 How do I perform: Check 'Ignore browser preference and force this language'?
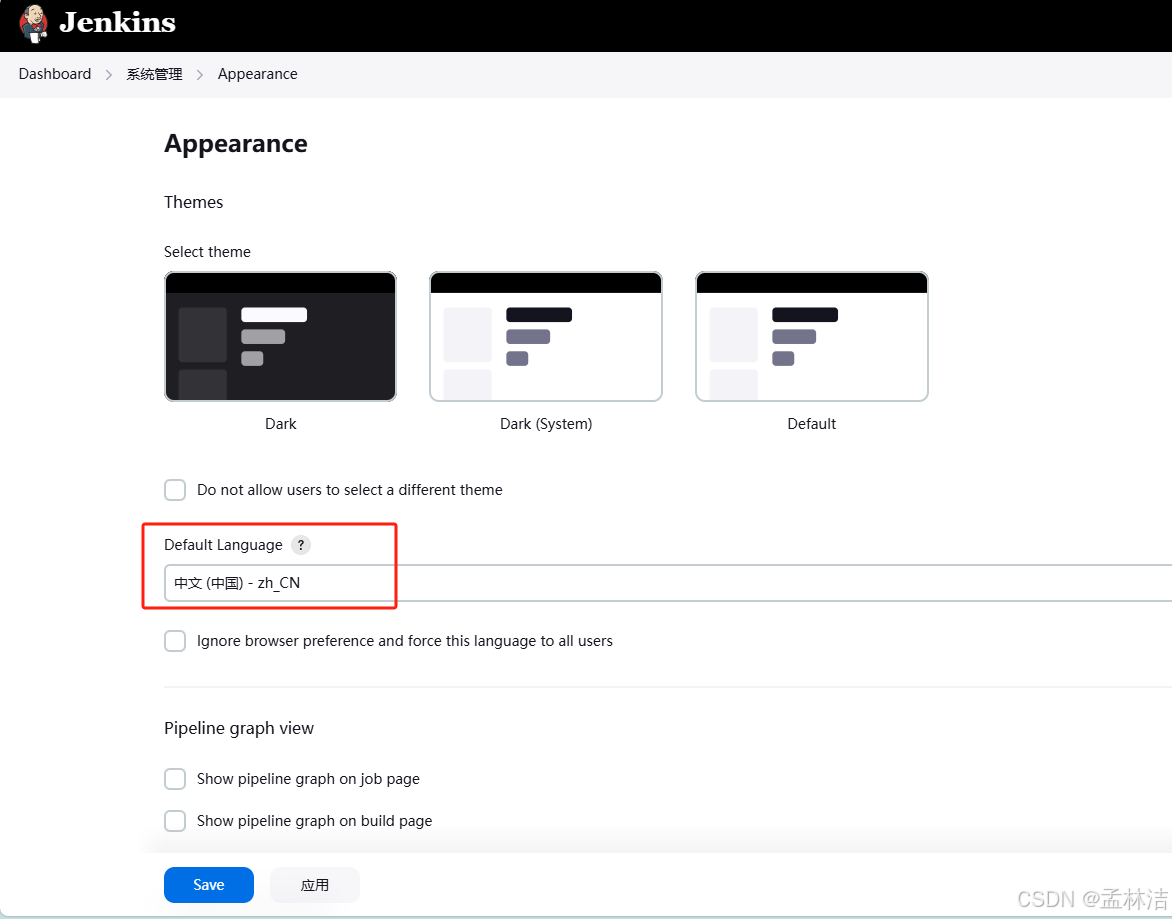click(175, 641)
